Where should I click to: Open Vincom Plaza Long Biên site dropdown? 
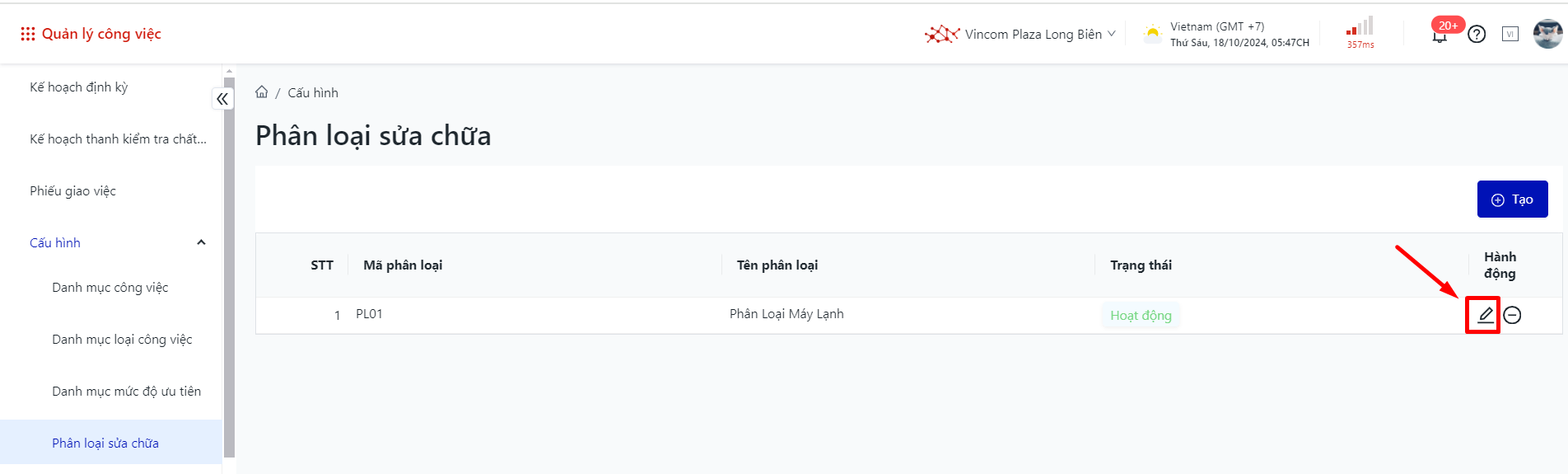tap(1021, 34)
